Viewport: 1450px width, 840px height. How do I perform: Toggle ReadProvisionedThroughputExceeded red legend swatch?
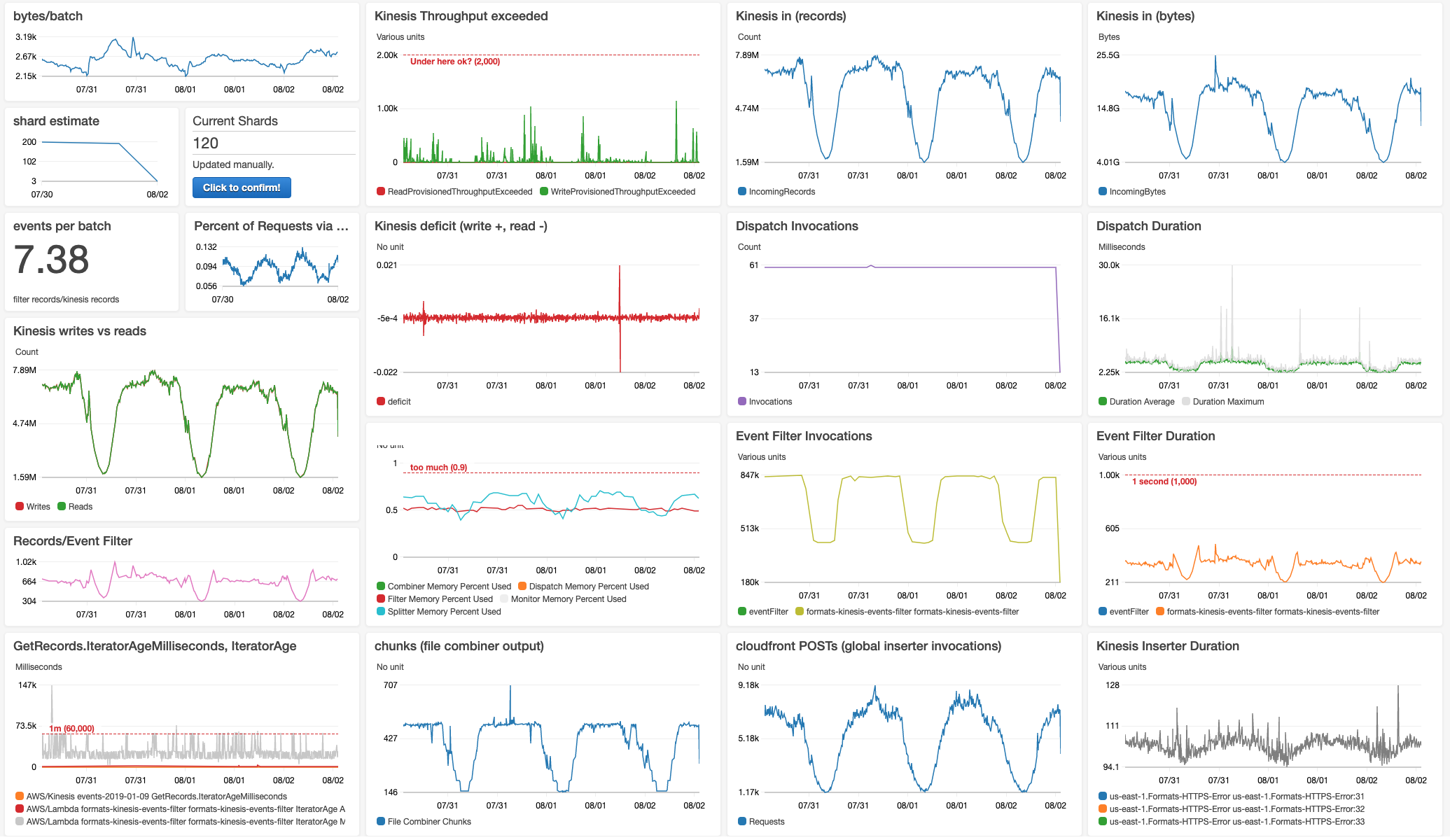(x=381, y=191)
